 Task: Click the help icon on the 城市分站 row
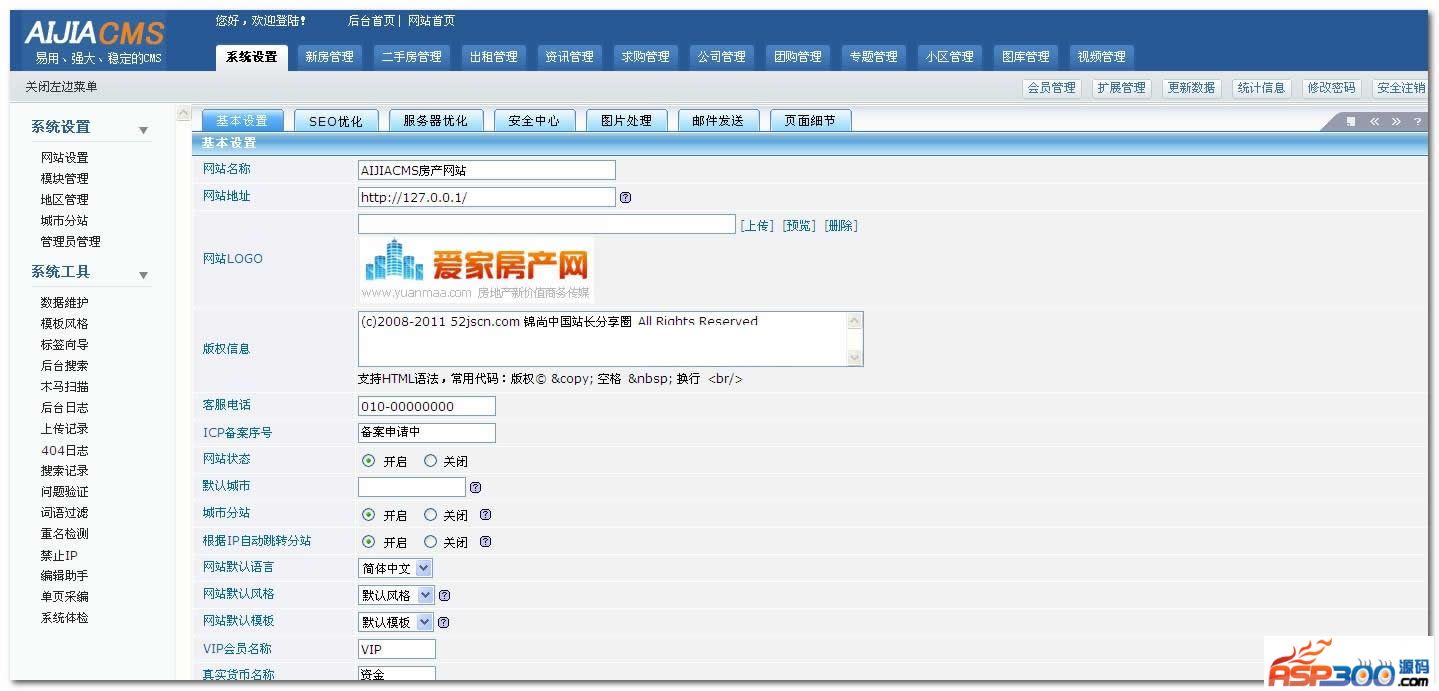click(x=485, y=515)
